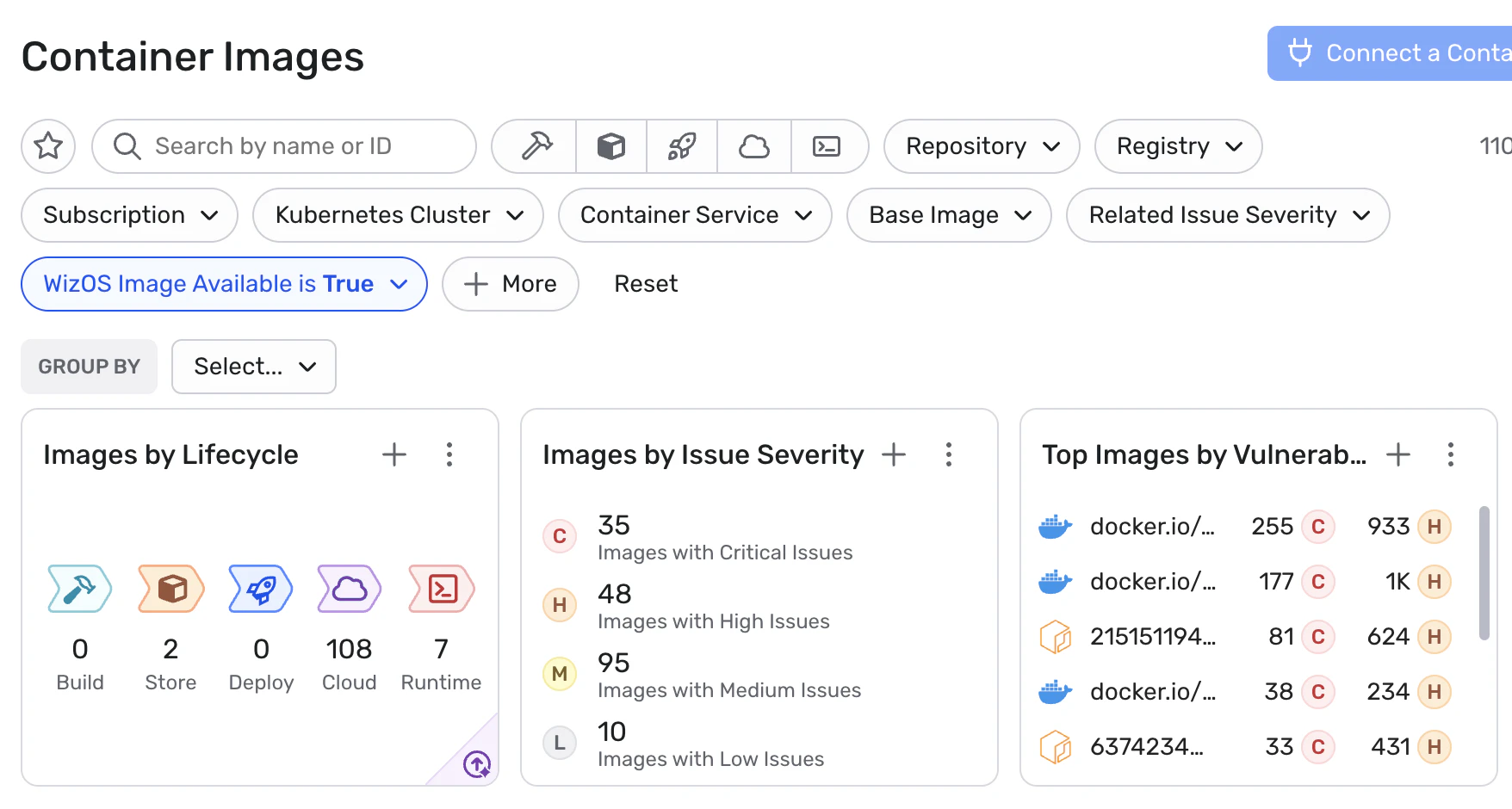Click the Build stage icon in lifecycle widget
The height and width of the screenshot is (809, 1512).
click(80, 589)
